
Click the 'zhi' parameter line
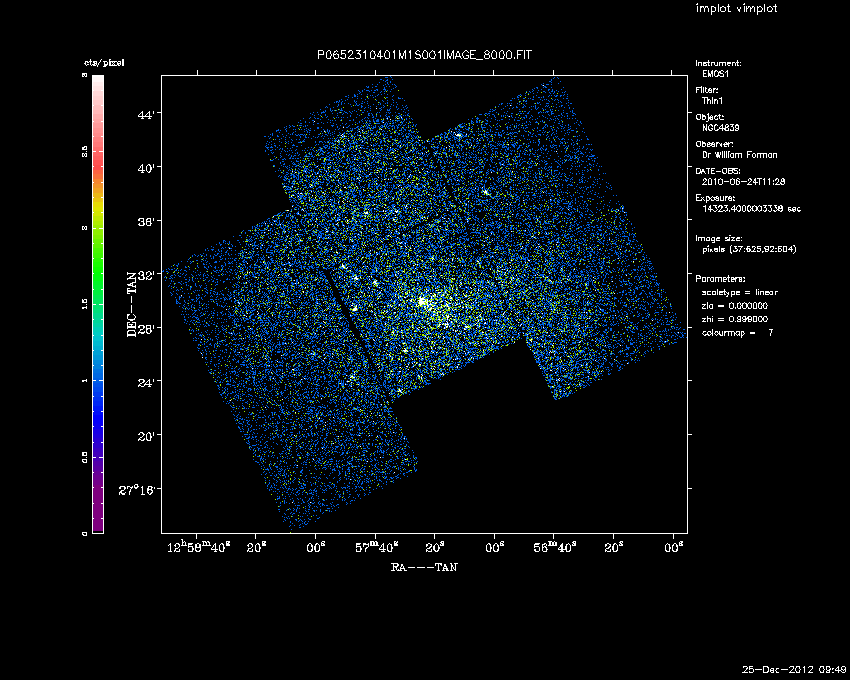click(x=735, y=319)
